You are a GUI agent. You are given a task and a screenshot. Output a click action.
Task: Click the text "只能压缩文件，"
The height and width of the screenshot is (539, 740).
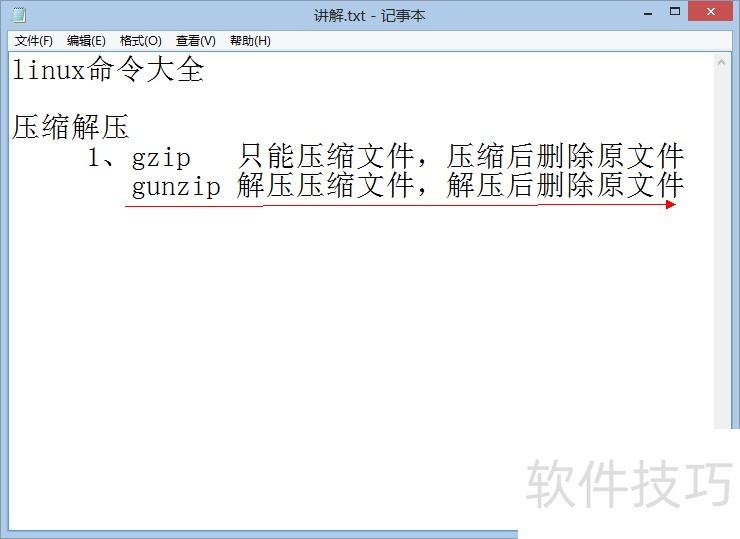(333, 156)
